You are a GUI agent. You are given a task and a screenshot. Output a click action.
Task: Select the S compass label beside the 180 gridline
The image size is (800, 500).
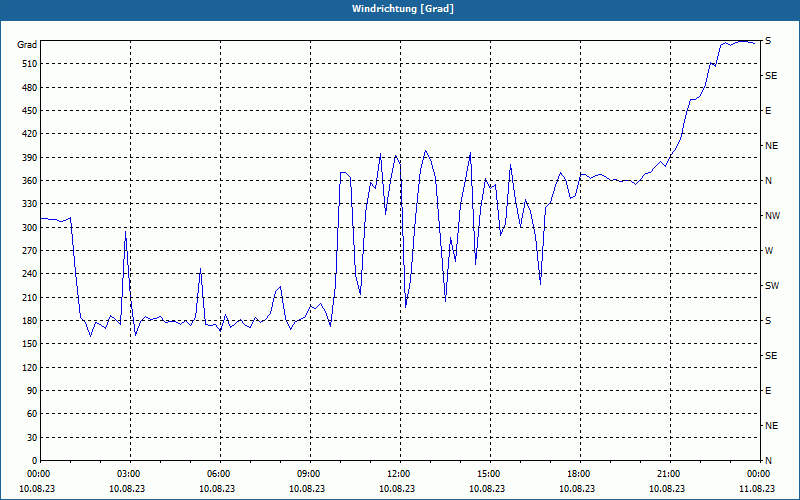768,321
